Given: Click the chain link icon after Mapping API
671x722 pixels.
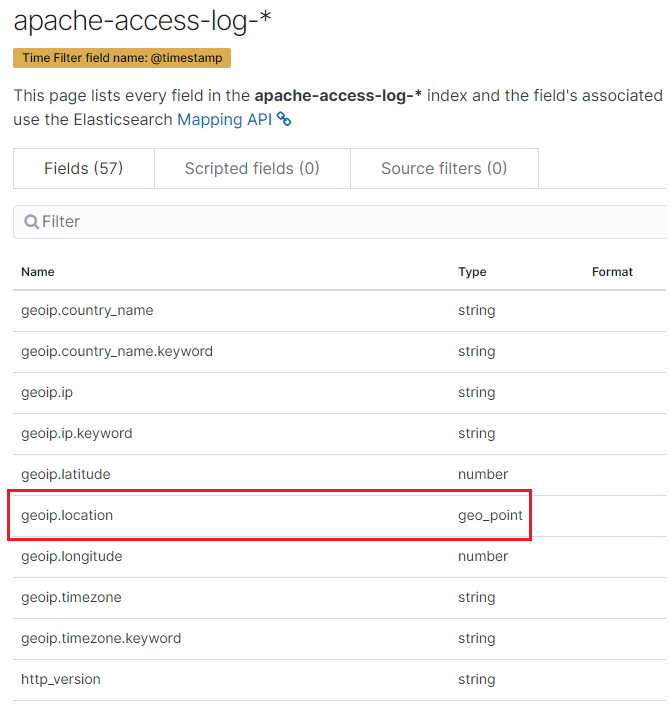Looking at the screenshot, I should [x=284, y=119].
